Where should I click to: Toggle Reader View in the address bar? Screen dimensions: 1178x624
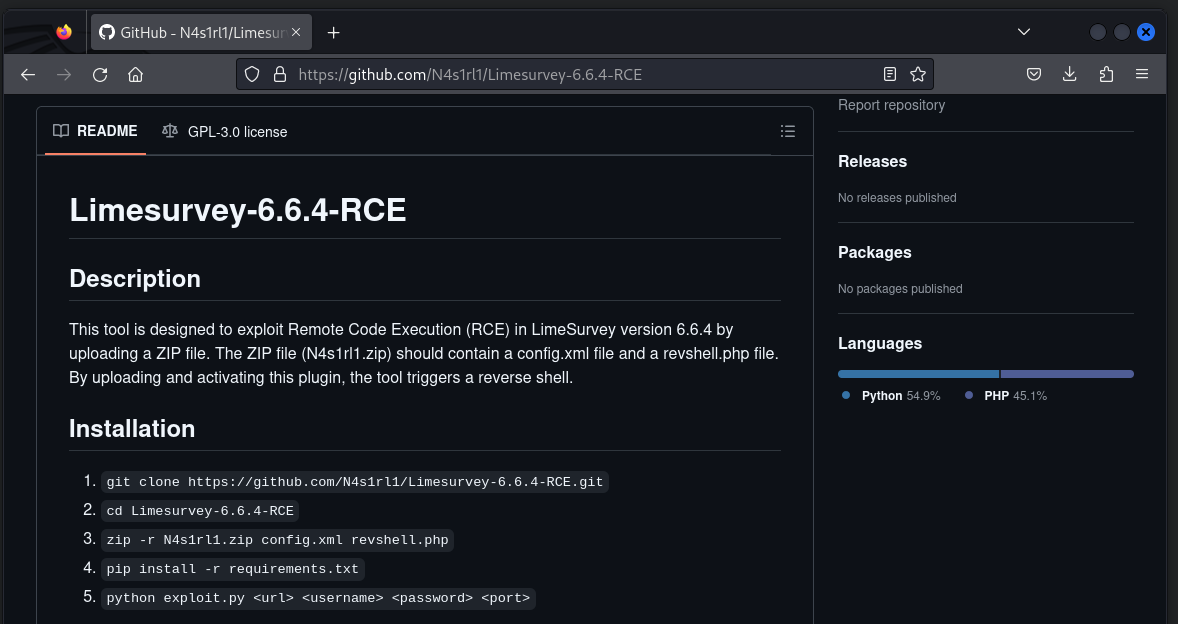point(890,75)
